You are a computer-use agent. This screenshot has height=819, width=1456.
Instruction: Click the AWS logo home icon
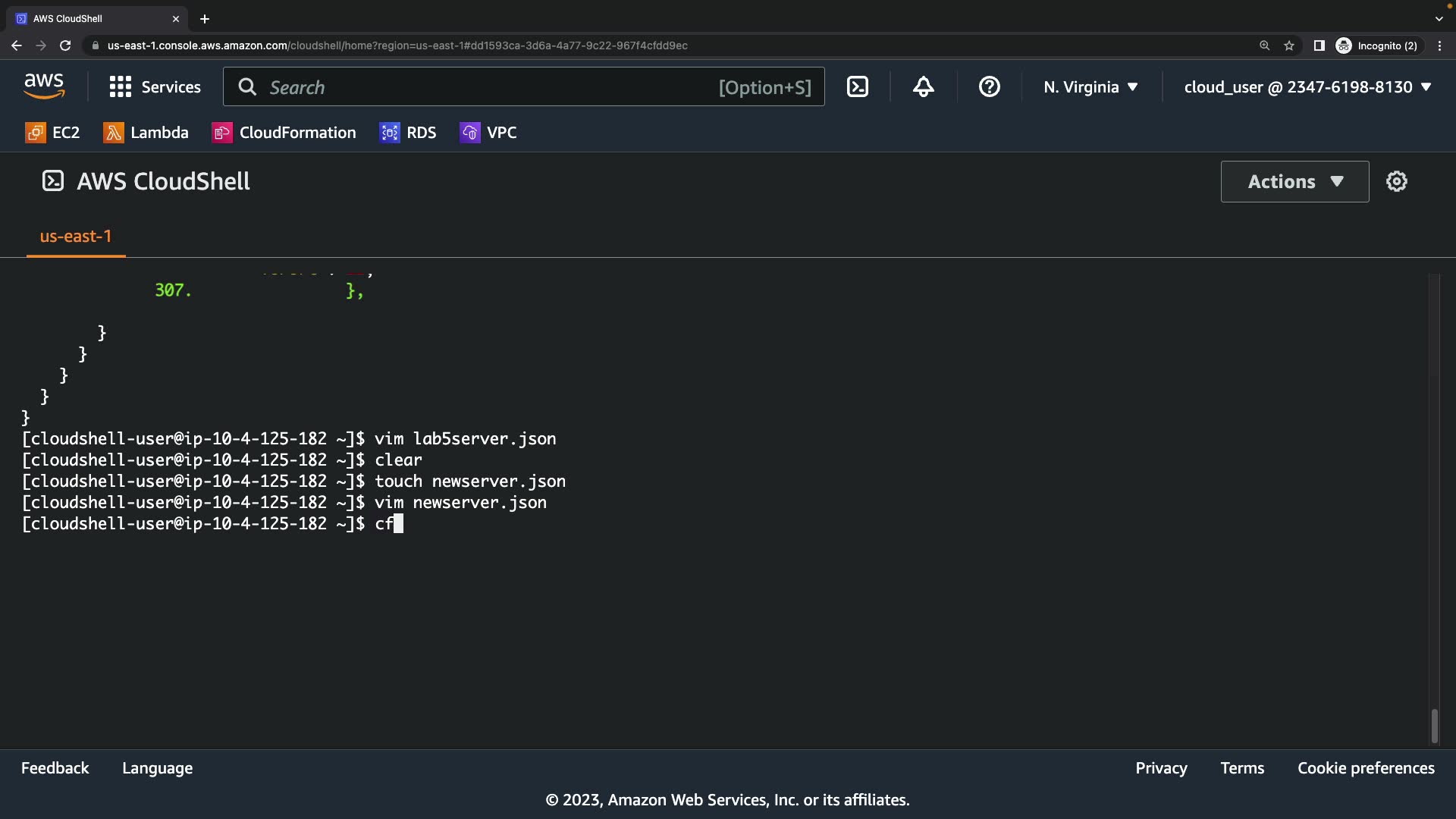pyautogui.click(x=44, y=86)
